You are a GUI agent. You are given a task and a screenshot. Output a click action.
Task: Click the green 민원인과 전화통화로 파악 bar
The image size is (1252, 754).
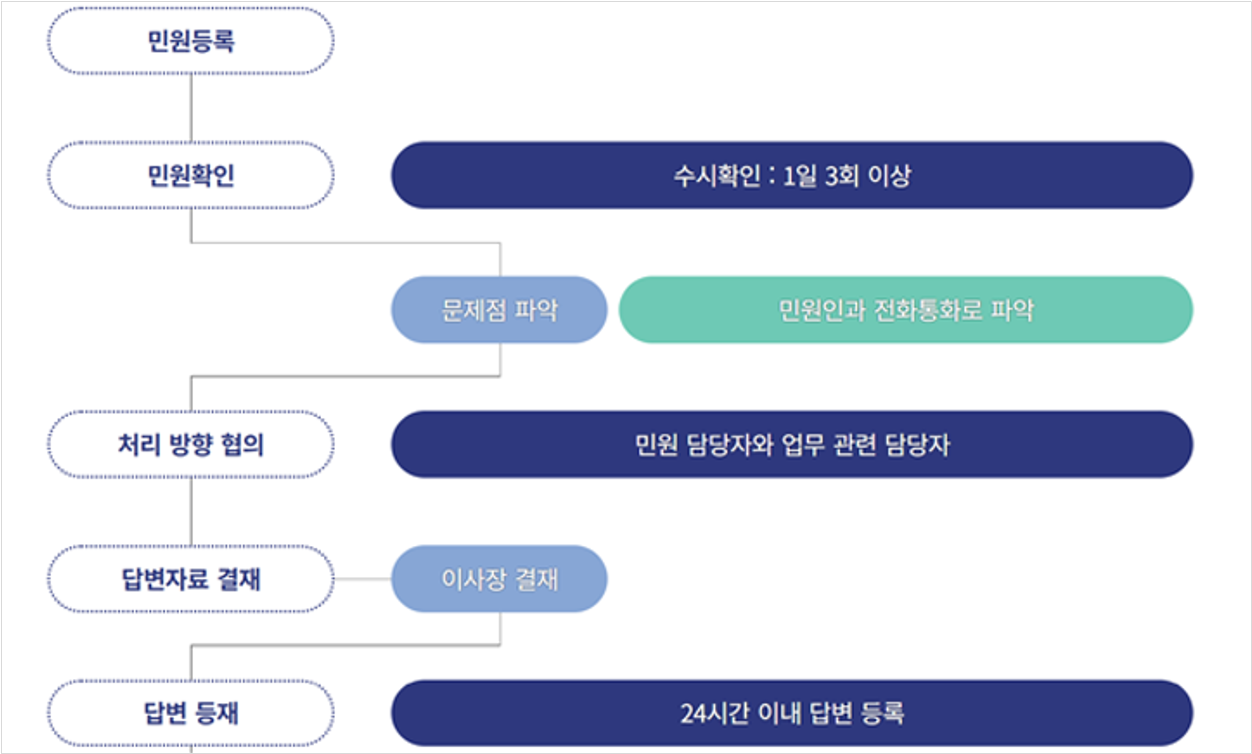coord(906,310)
